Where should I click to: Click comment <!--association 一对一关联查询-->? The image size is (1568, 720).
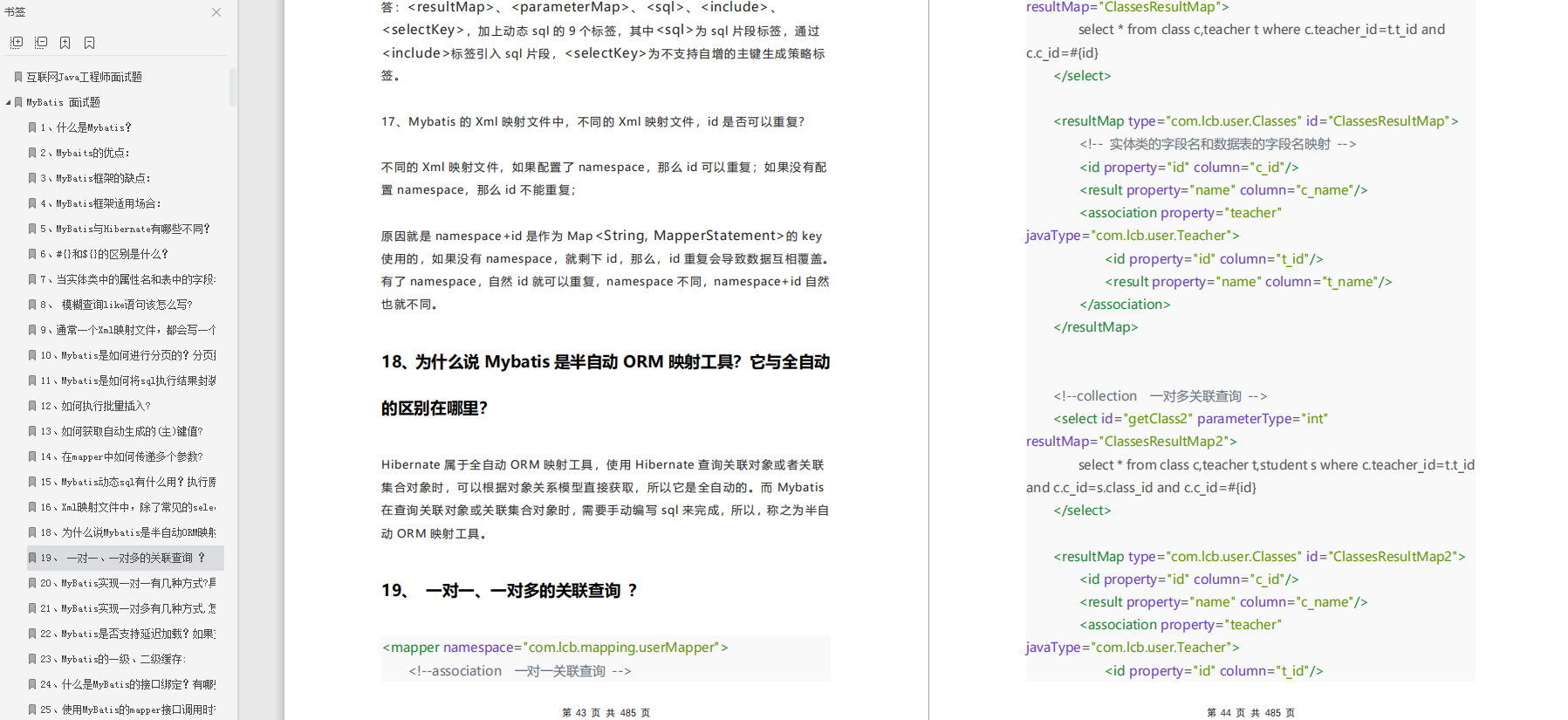tap(520, 670)
